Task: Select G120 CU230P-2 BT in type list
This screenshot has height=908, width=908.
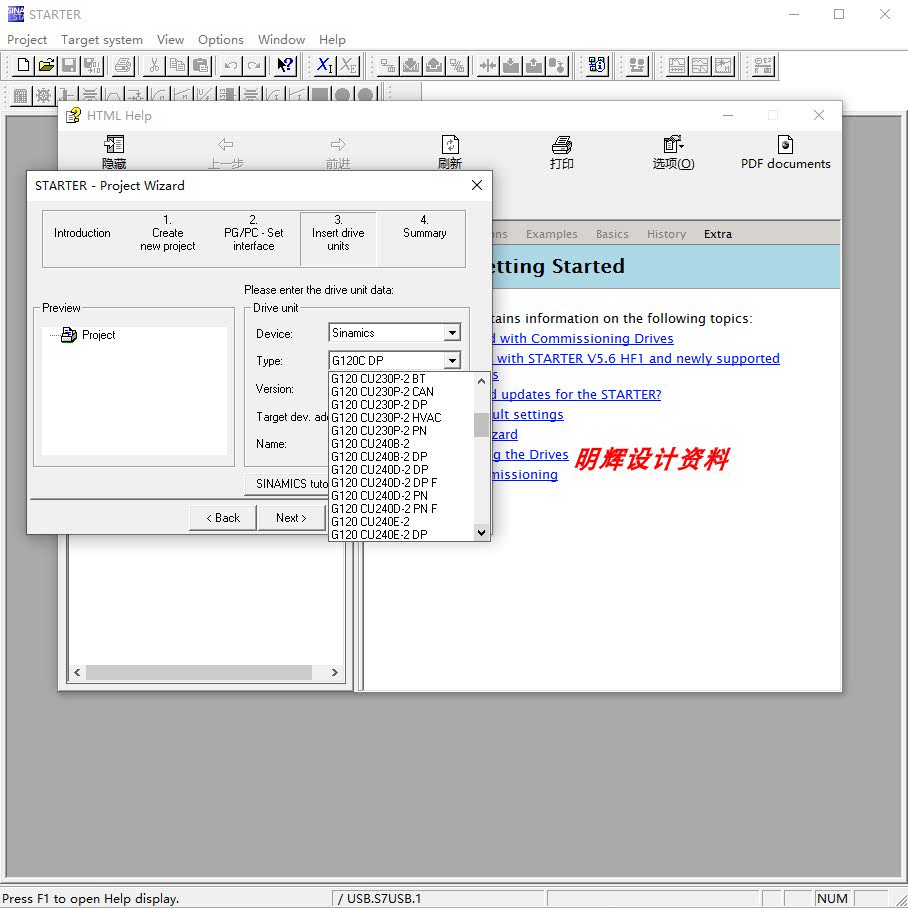Action: tap(401, 378)
